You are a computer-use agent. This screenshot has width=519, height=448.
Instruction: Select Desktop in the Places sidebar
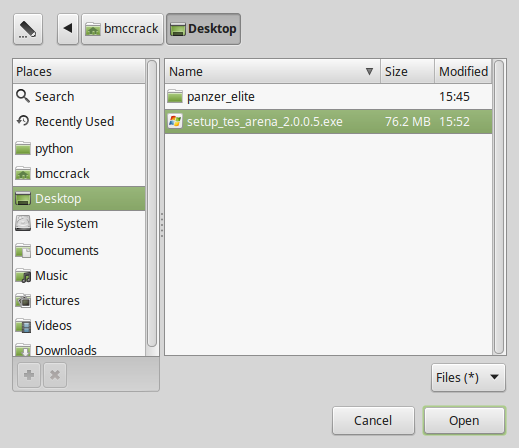click(79, 198)
